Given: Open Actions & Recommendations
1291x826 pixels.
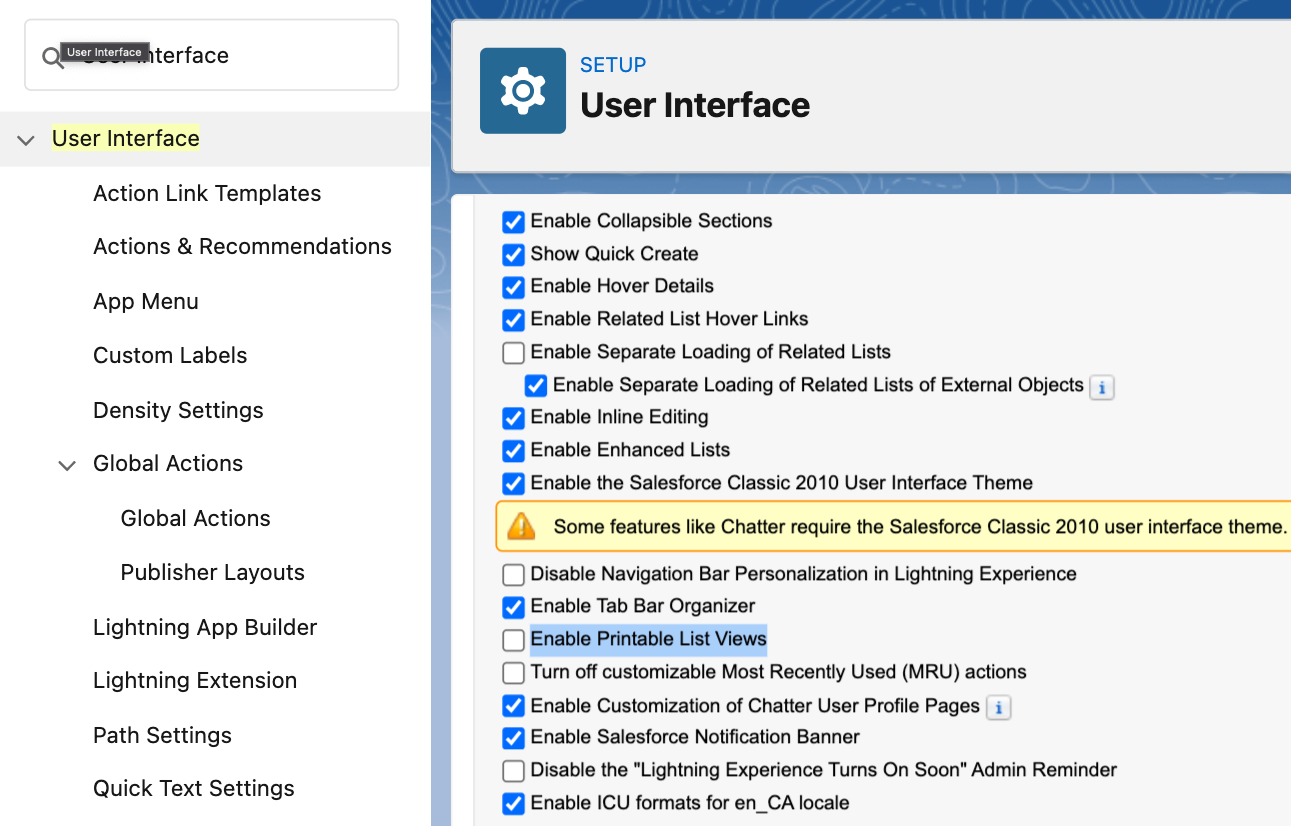Looking at the screenshot, I should (242, 247).
